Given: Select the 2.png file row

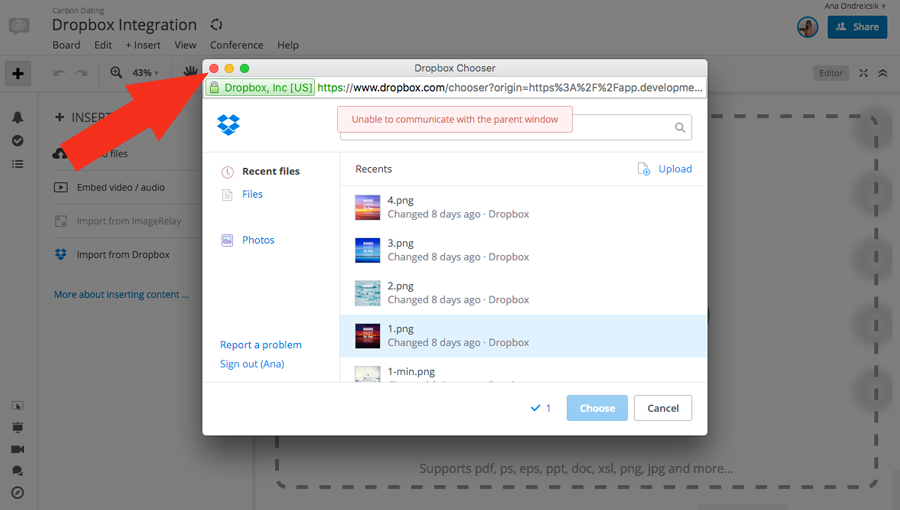Looking at the screenshot, I should (523, 293).
